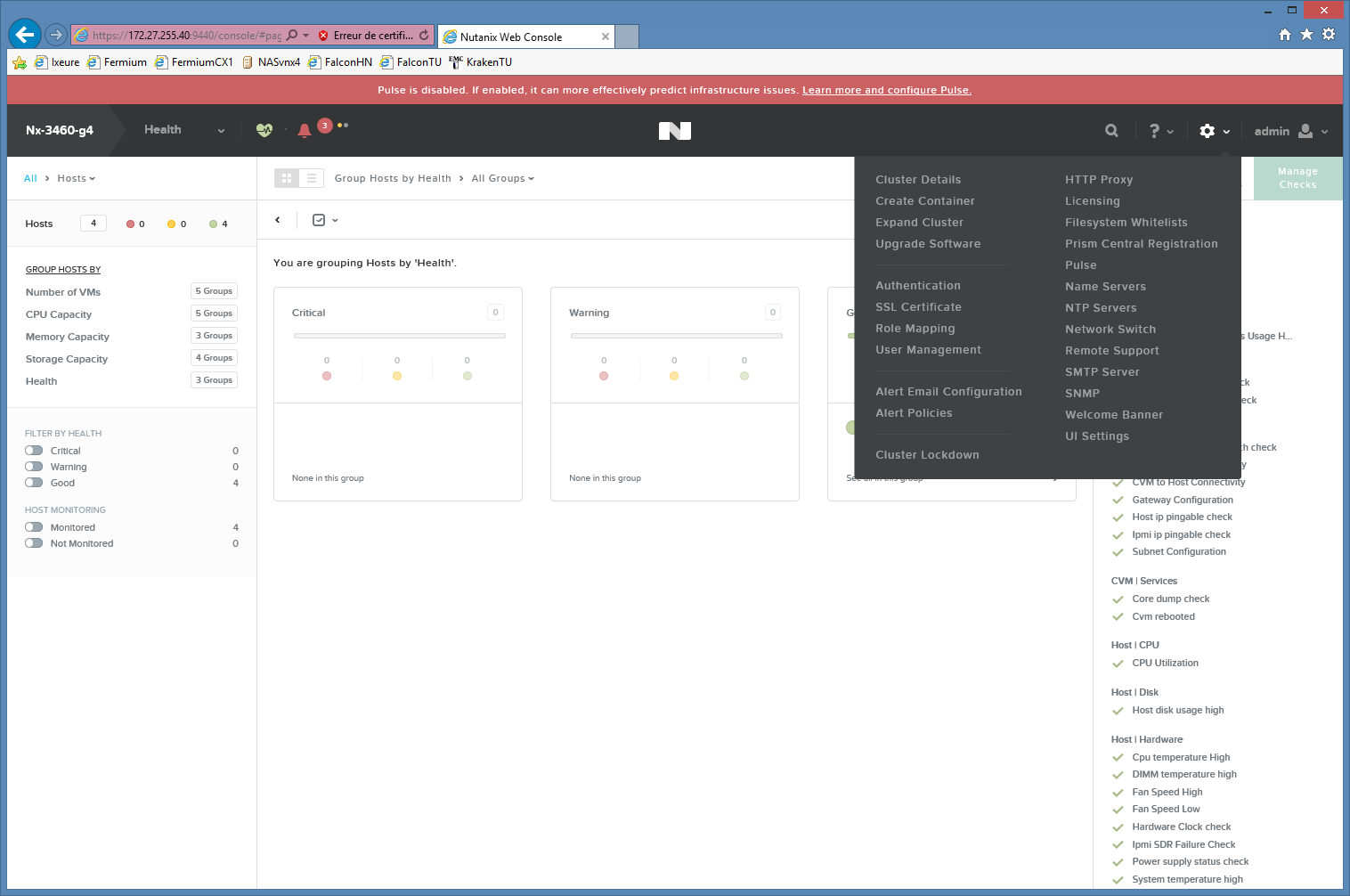Open the question mark help menu
Image resolution: width=1350 pixels, height=896 pixels.
[x=1159, y=131]
